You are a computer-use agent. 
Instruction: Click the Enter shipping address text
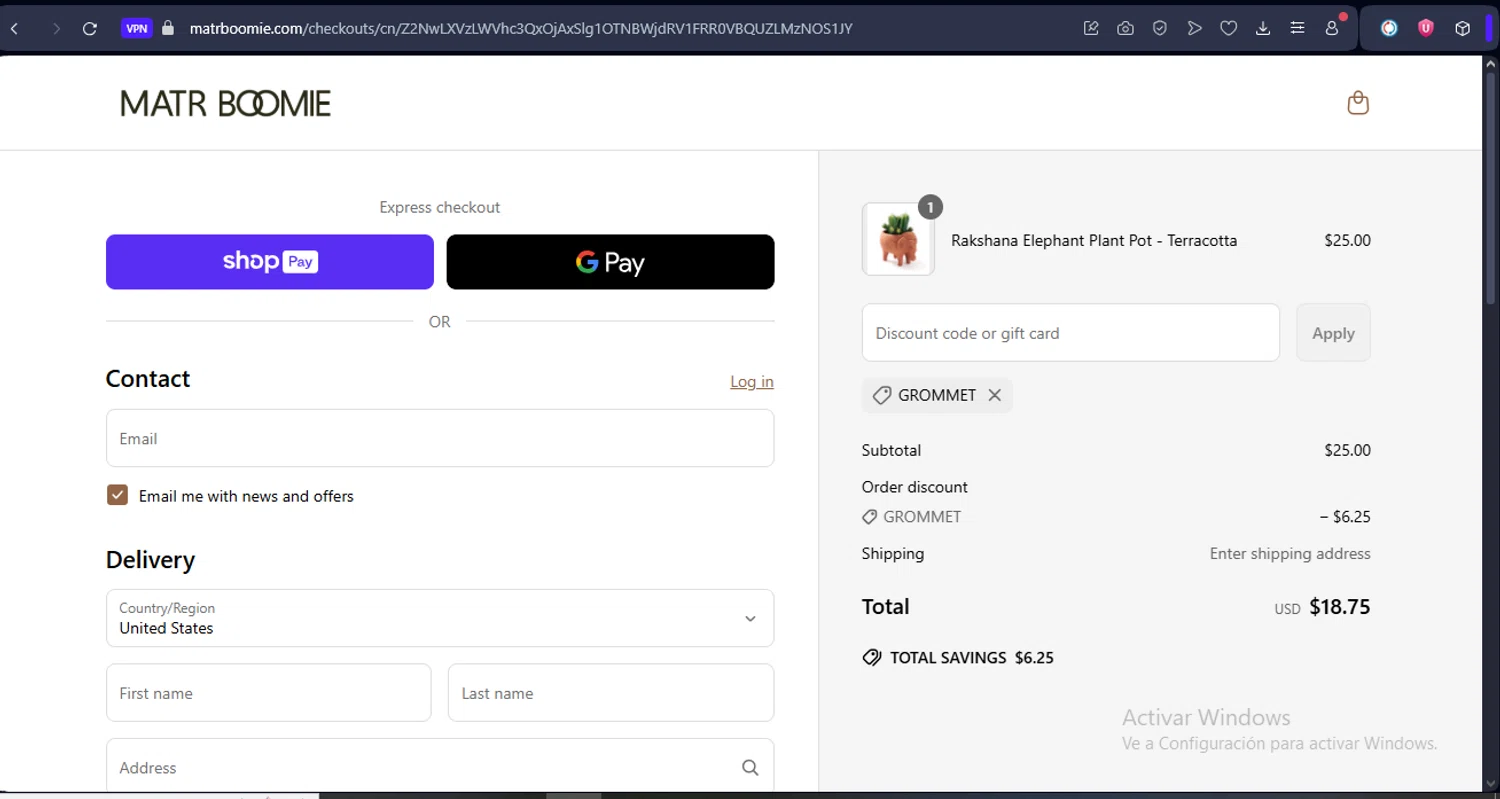click(x=1290, y=553)
